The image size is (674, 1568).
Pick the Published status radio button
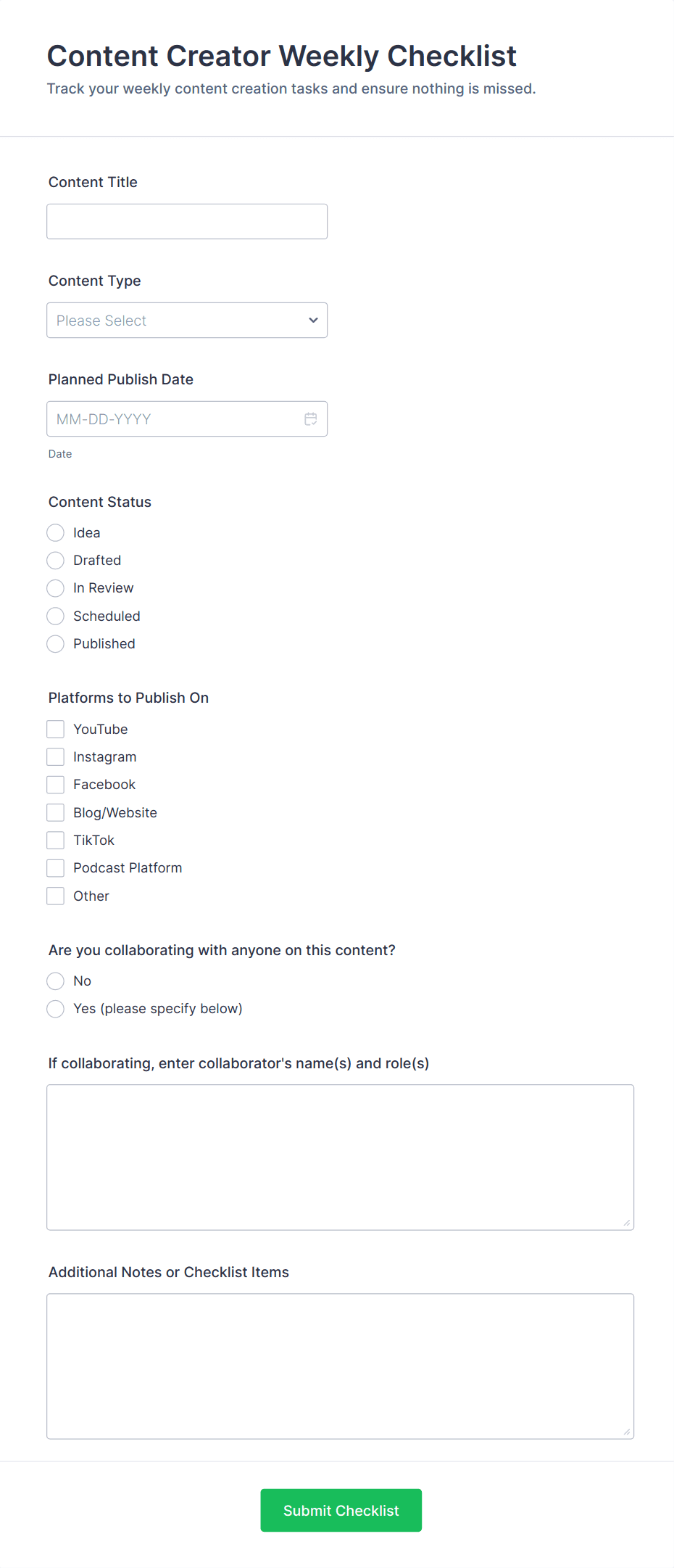[56, 644]
